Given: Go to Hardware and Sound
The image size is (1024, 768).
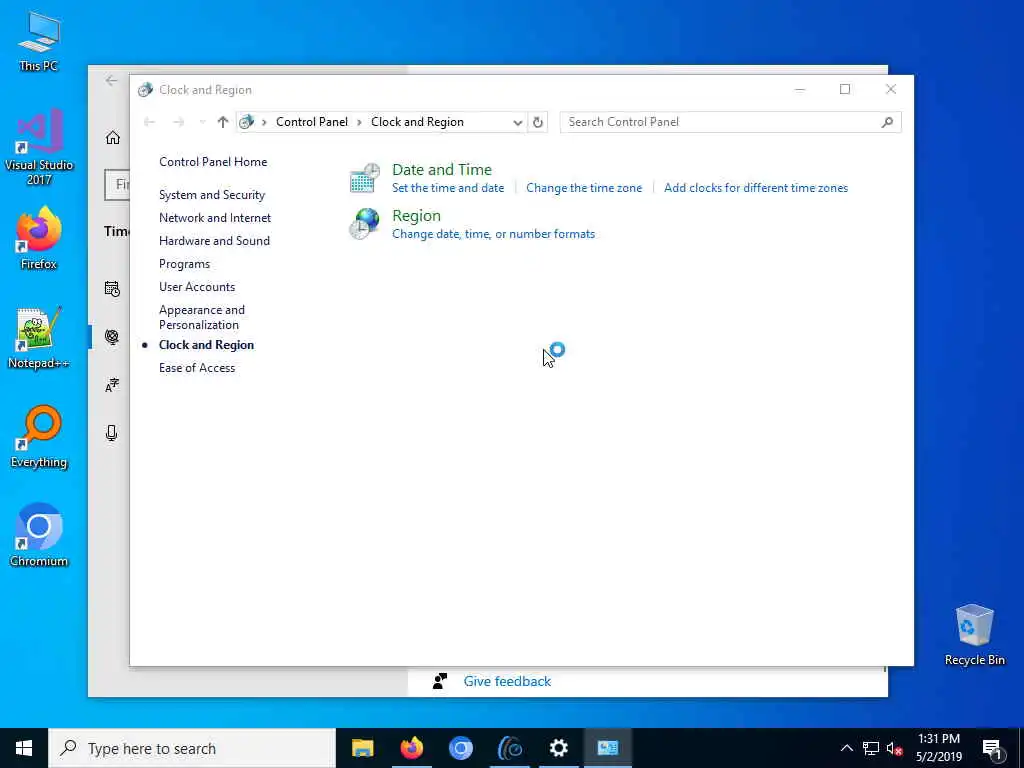Looking at the screenshot, I should [x=214, y=240].
